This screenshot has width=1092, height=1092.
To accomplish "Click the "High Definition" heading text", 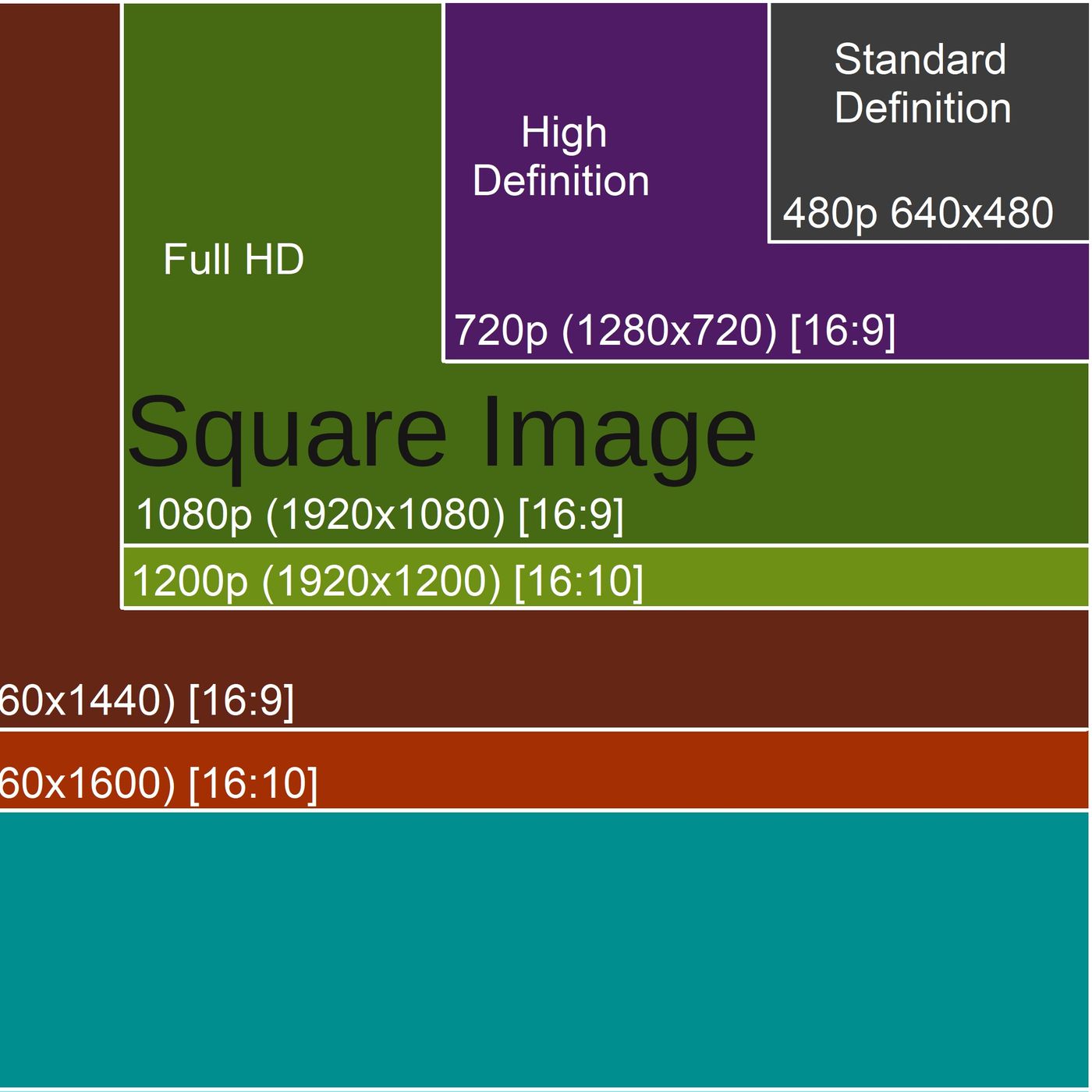I will point(562,156).
